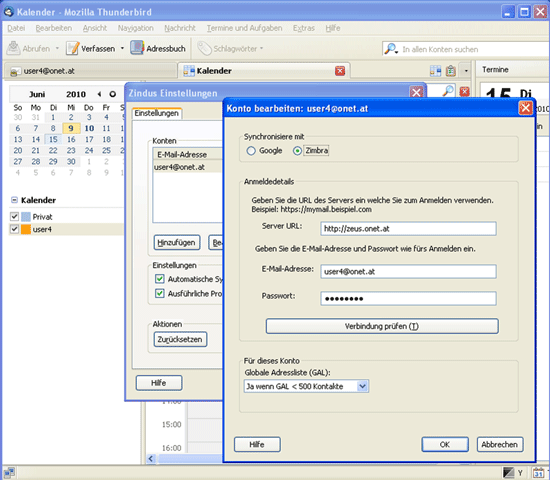The height and width of the screenshot is (480, 550).
Task: Toggle Ausführliche Pro... checkbox
Action: [x=160, y=293]
